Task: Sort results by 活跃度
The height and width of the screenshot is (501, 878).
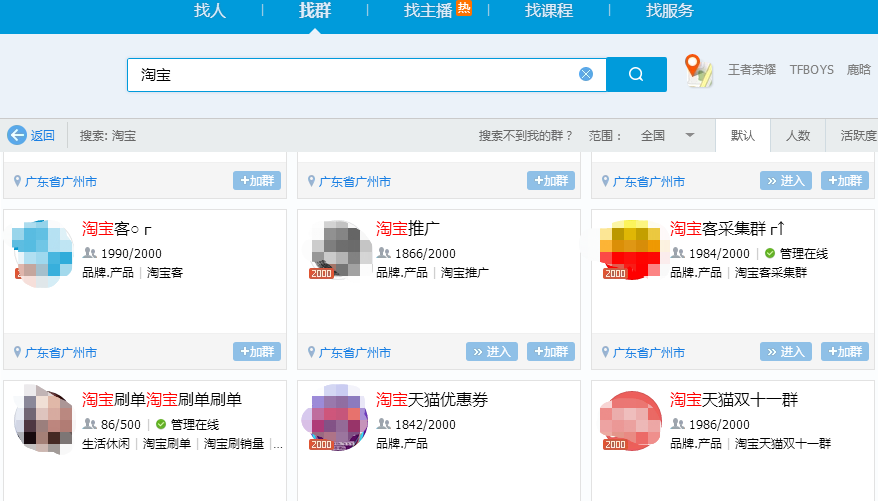Action: pyautogui.click(x=857, y=135)
